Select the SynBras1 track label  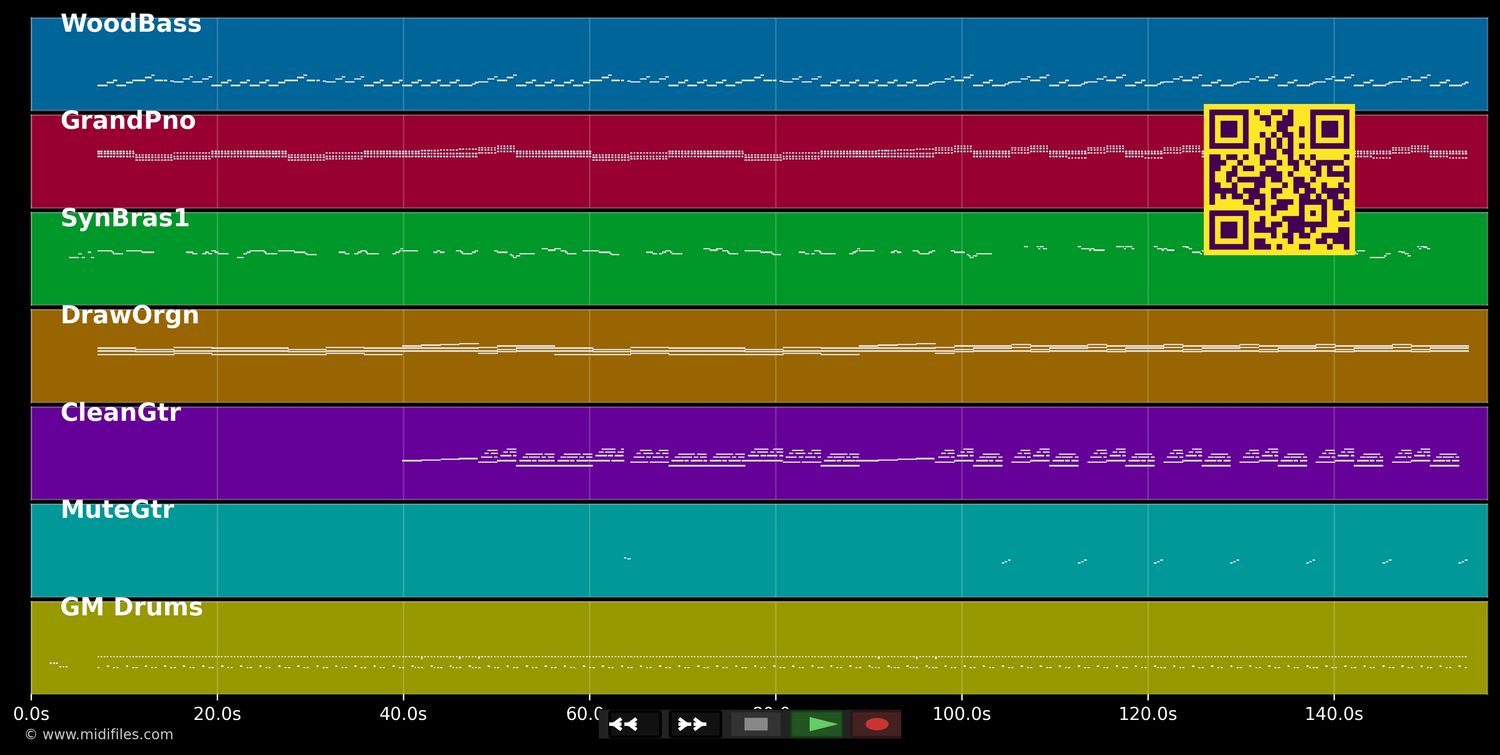pos(125,219)
